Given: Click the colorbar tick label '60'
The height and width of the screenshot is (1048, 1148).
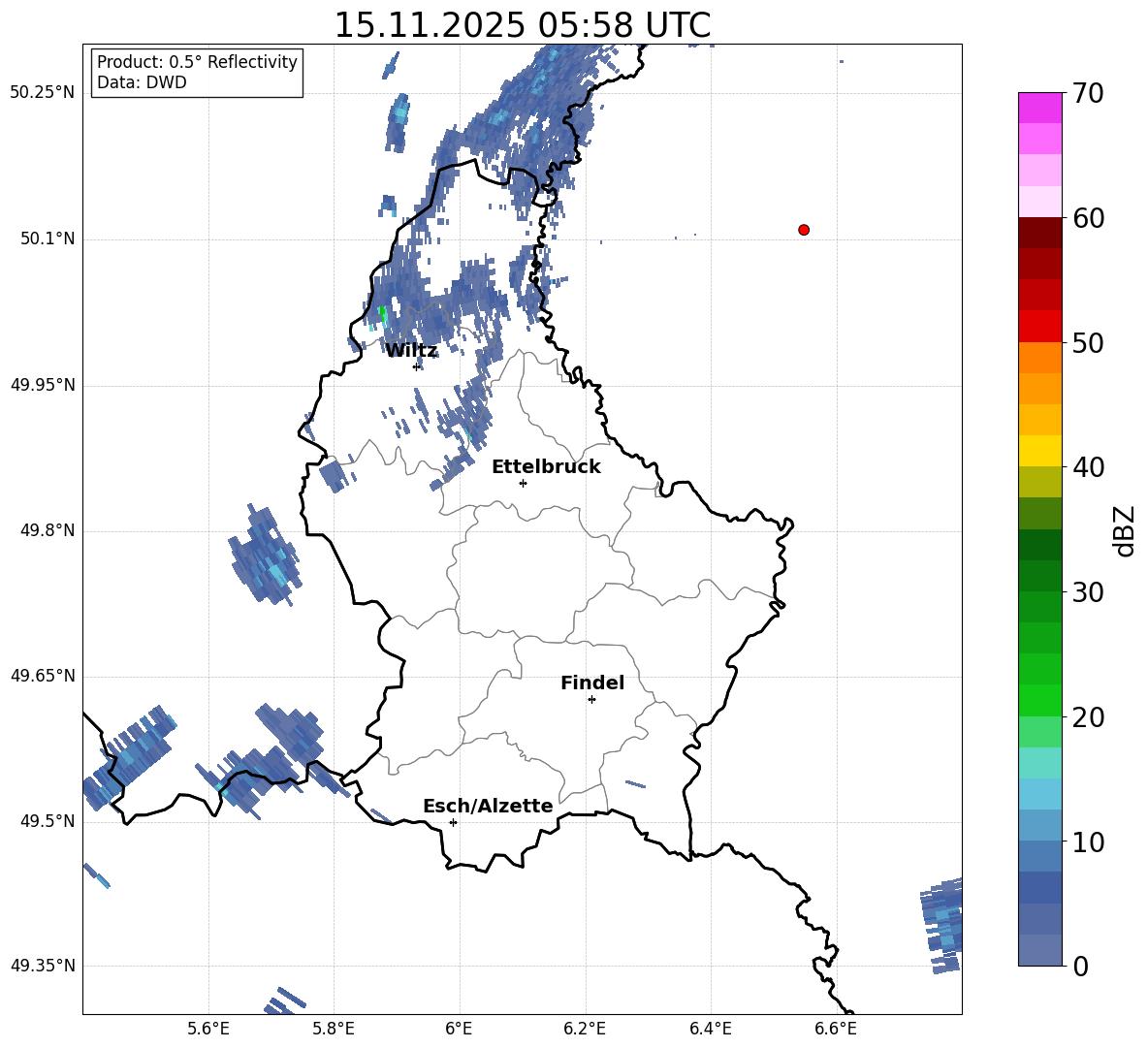Looking at the screenshot, I should coord(1088,218).
